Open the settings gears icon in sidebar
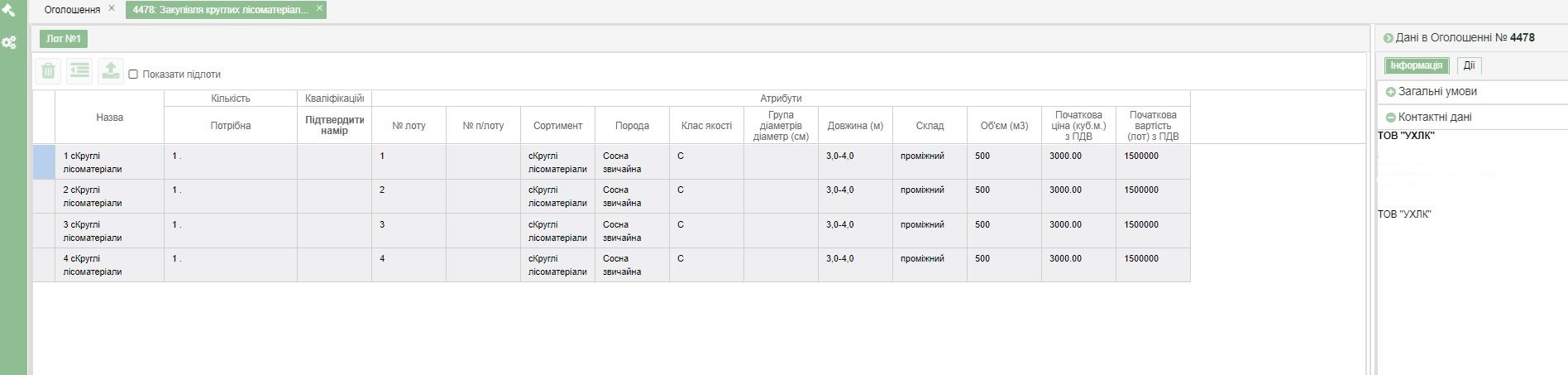The height and width of the screenshot is (375, 1568). (x=9, y=42)
